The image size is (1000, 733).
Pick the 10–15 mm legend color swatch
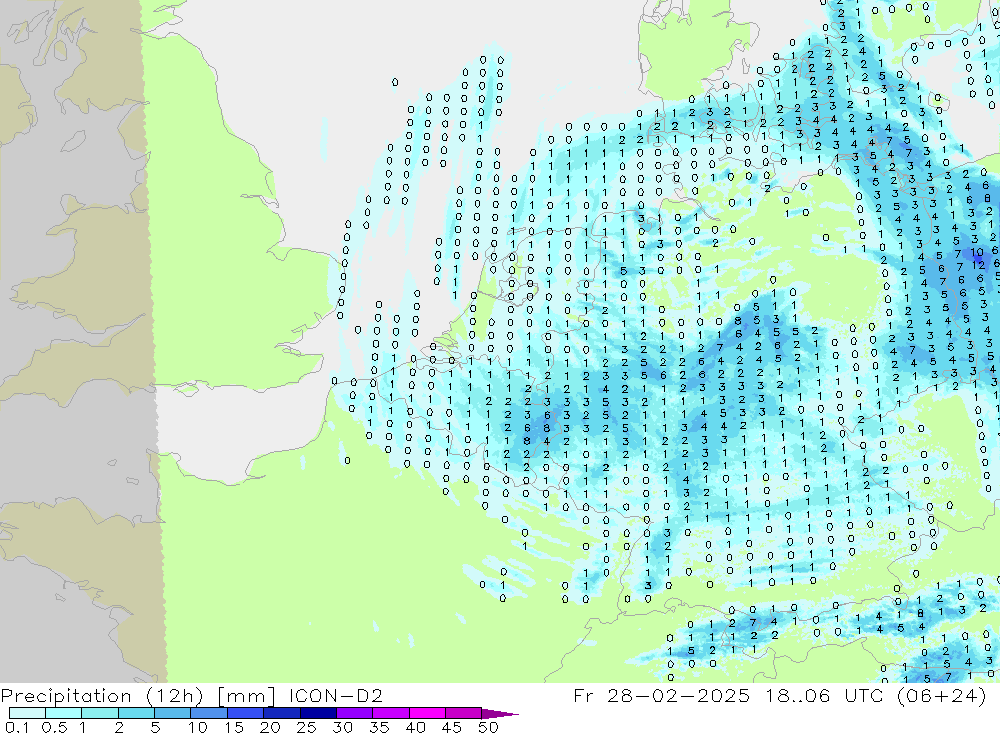(x=209, y=713)
